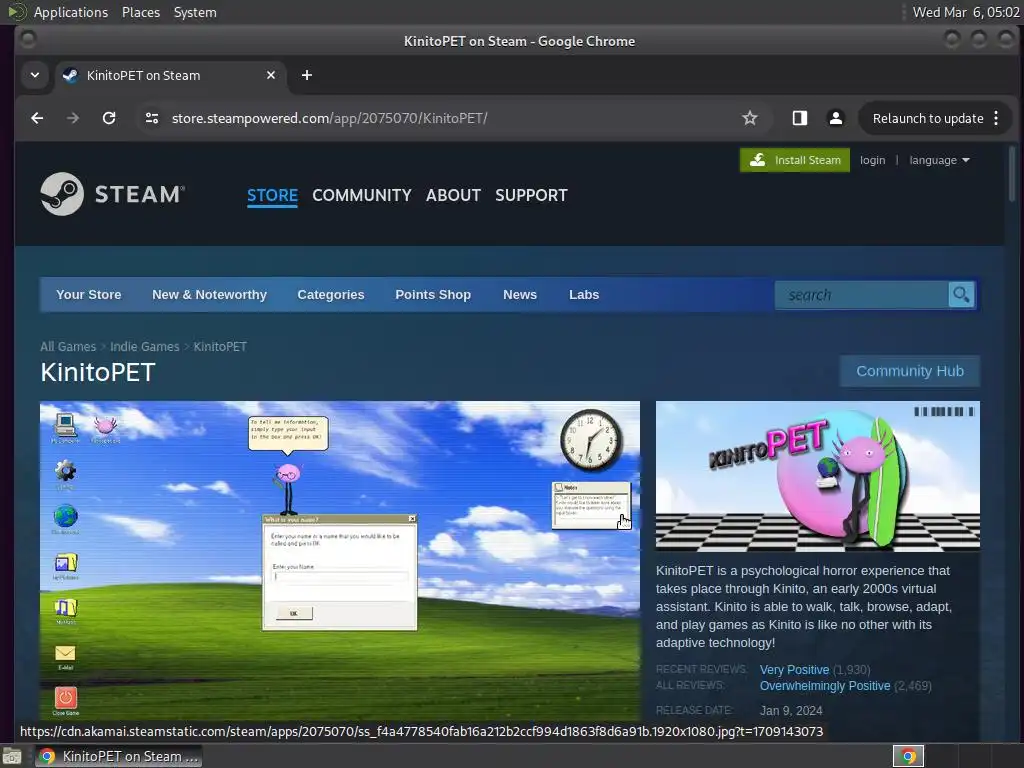The width and height of the screenshot is (1024, 768).
Task: Open the Points Shop tab
Action: pos(433,295)
